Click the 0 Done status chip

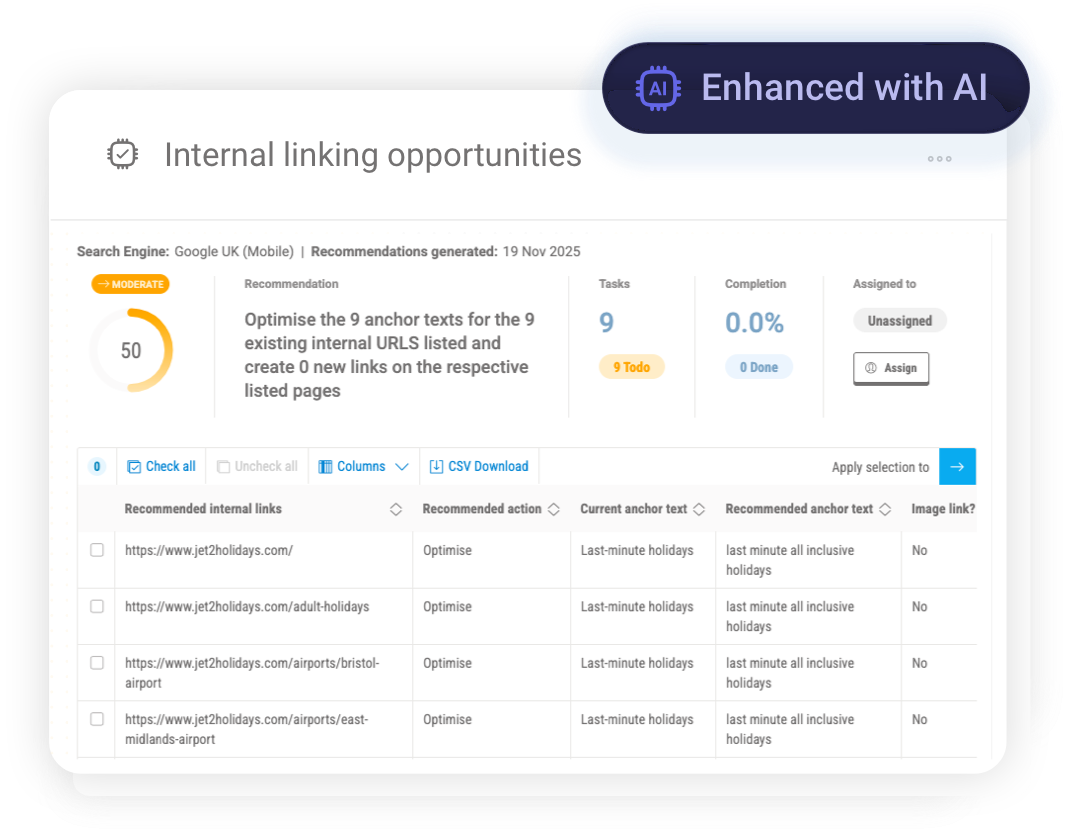click(759, 367)
